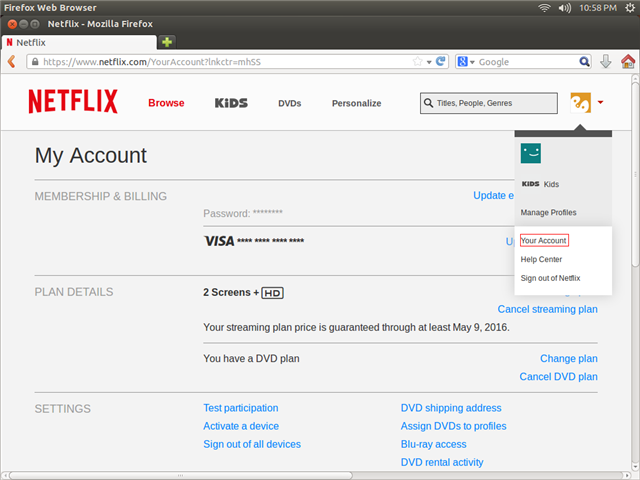The image size is (640, 480).
Task: Open the Browse menu
Action: click(x=166, y=103)
